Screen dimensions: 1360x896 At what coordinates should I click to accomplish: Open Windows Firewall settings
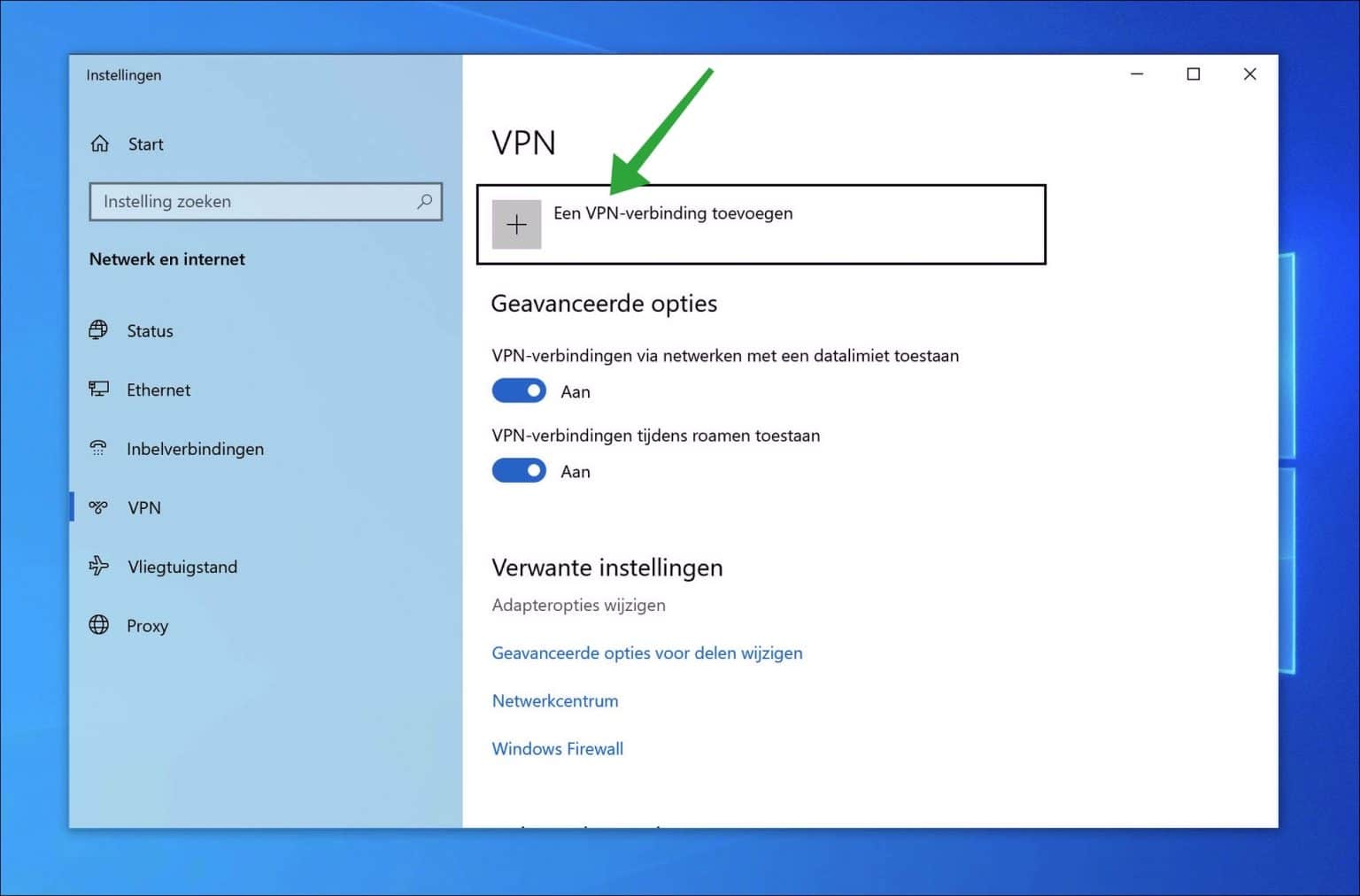point(557,748)
